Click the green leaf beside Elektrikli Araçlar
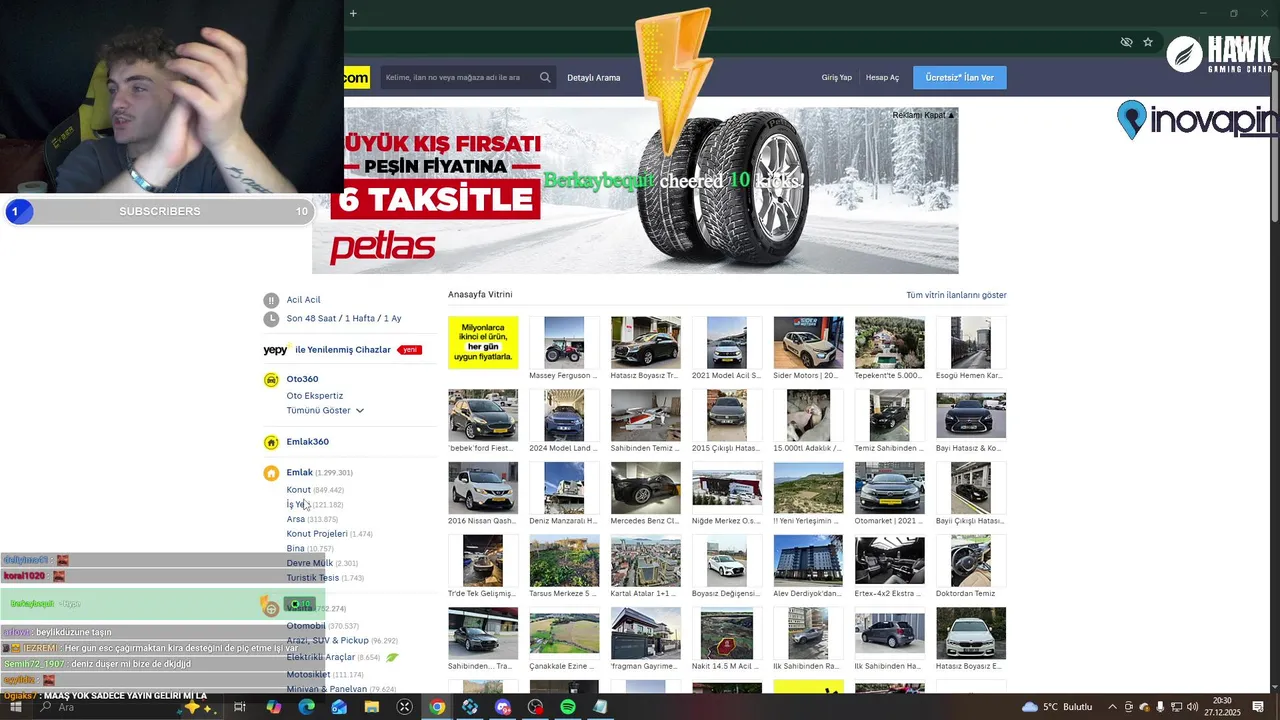 [392, 657]
